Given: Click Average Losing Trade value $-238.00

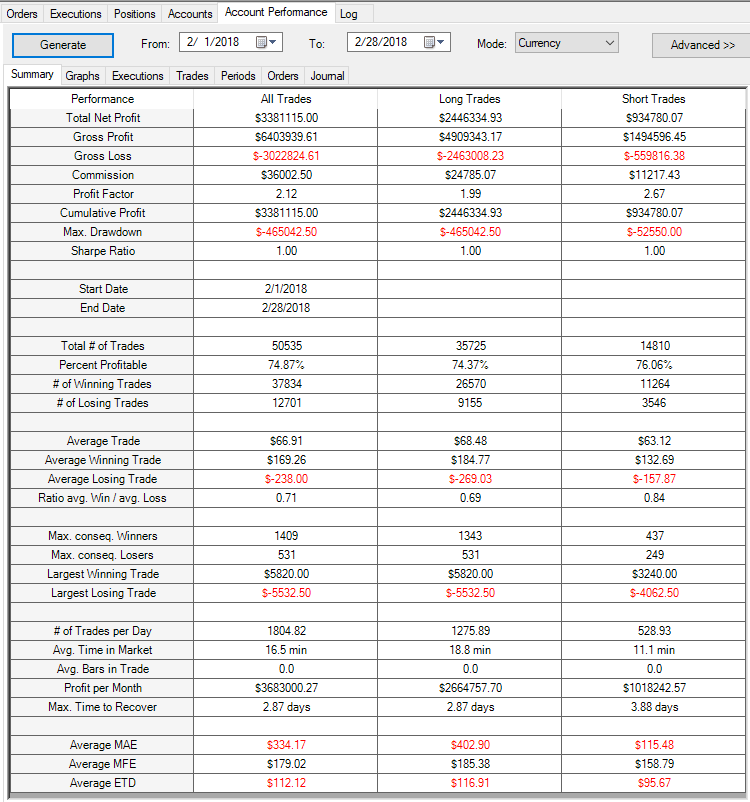Looking at the screenshot, I should 286,479.
